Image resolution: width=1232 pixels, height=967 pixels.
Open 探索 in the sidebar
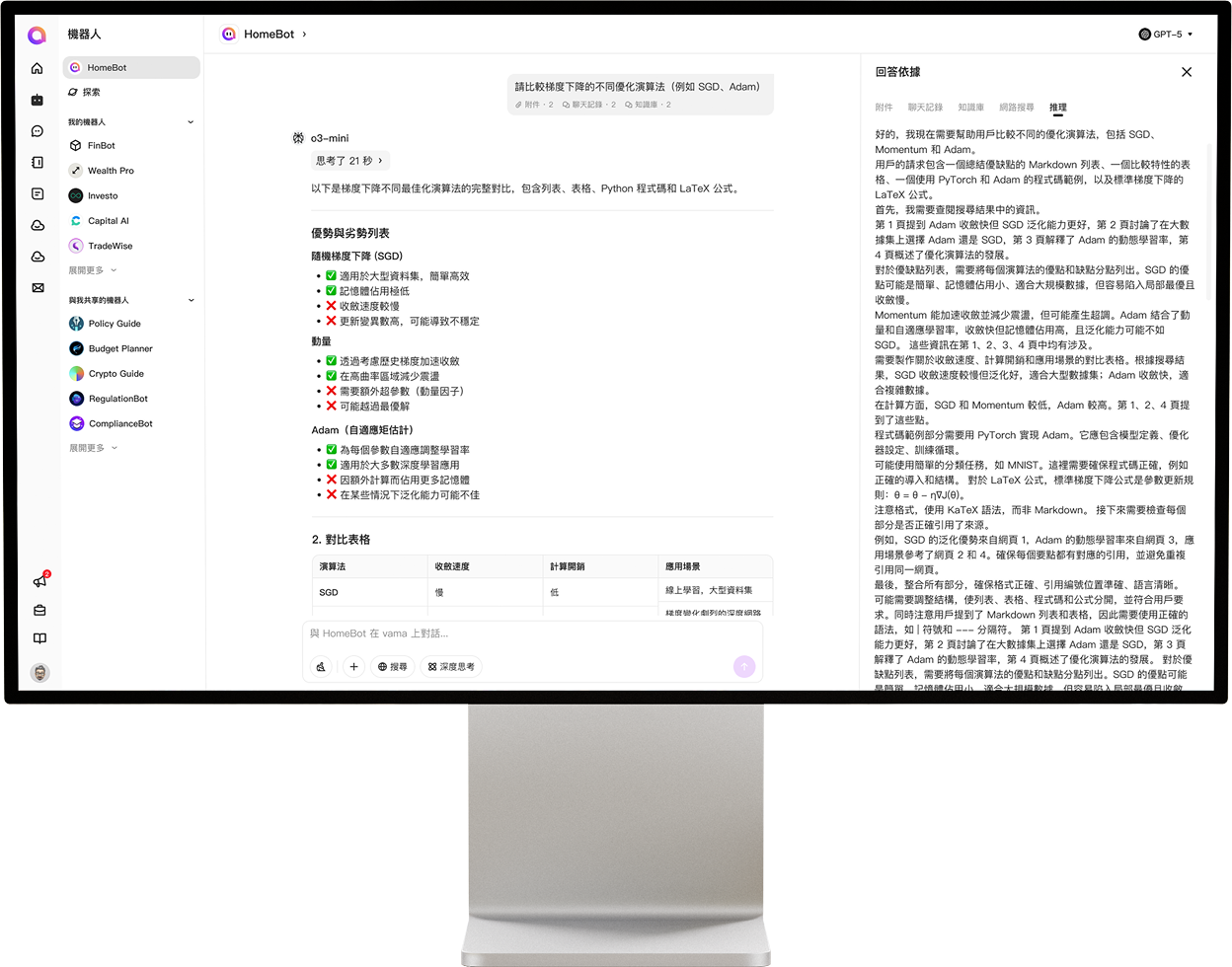pos(91,93)
